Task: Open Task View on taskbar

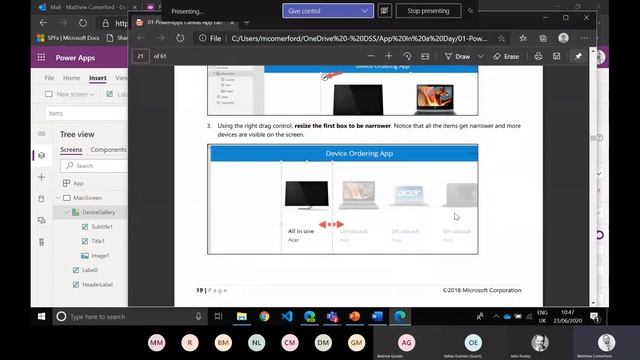Action: 219,316
